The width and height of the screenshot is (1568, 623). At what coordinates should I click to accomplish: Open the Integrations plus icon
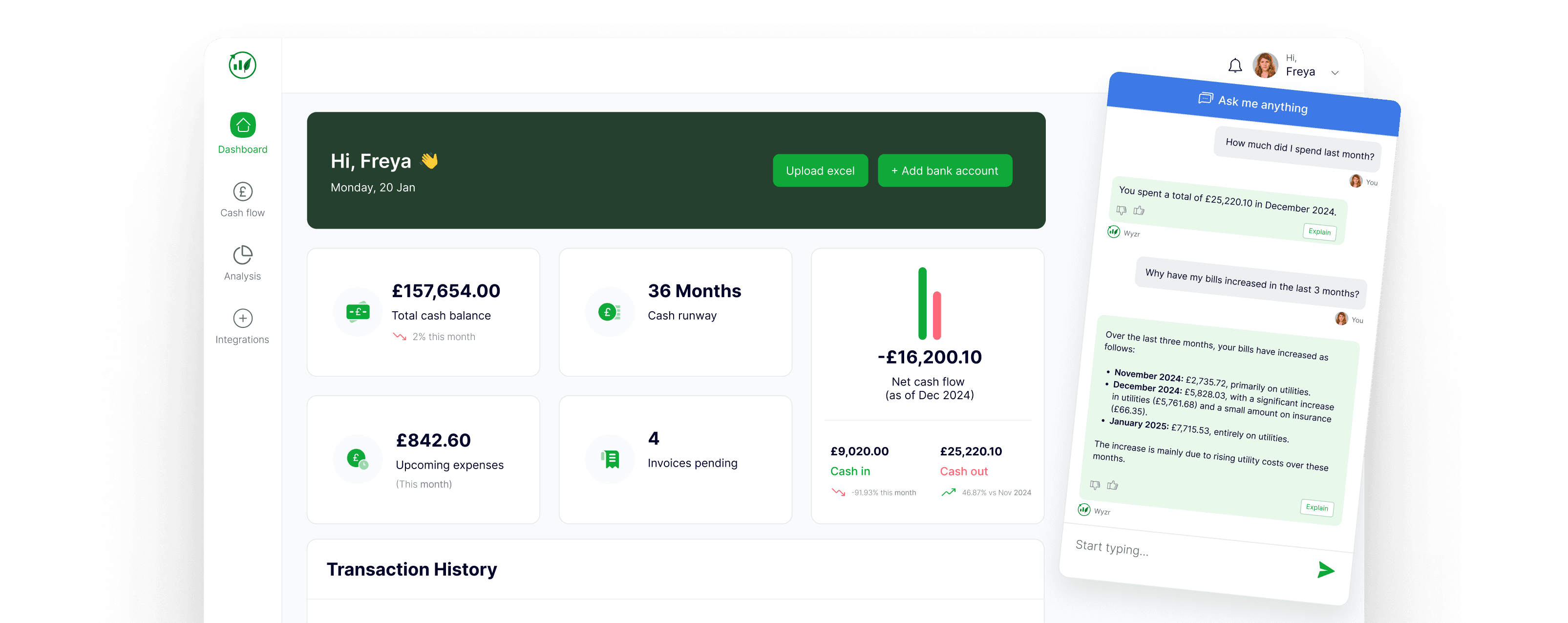[x=243, y=319]
